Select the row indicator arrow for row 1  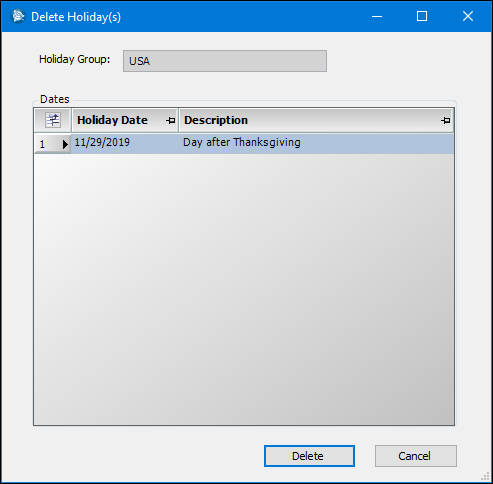tap(65, 144)
